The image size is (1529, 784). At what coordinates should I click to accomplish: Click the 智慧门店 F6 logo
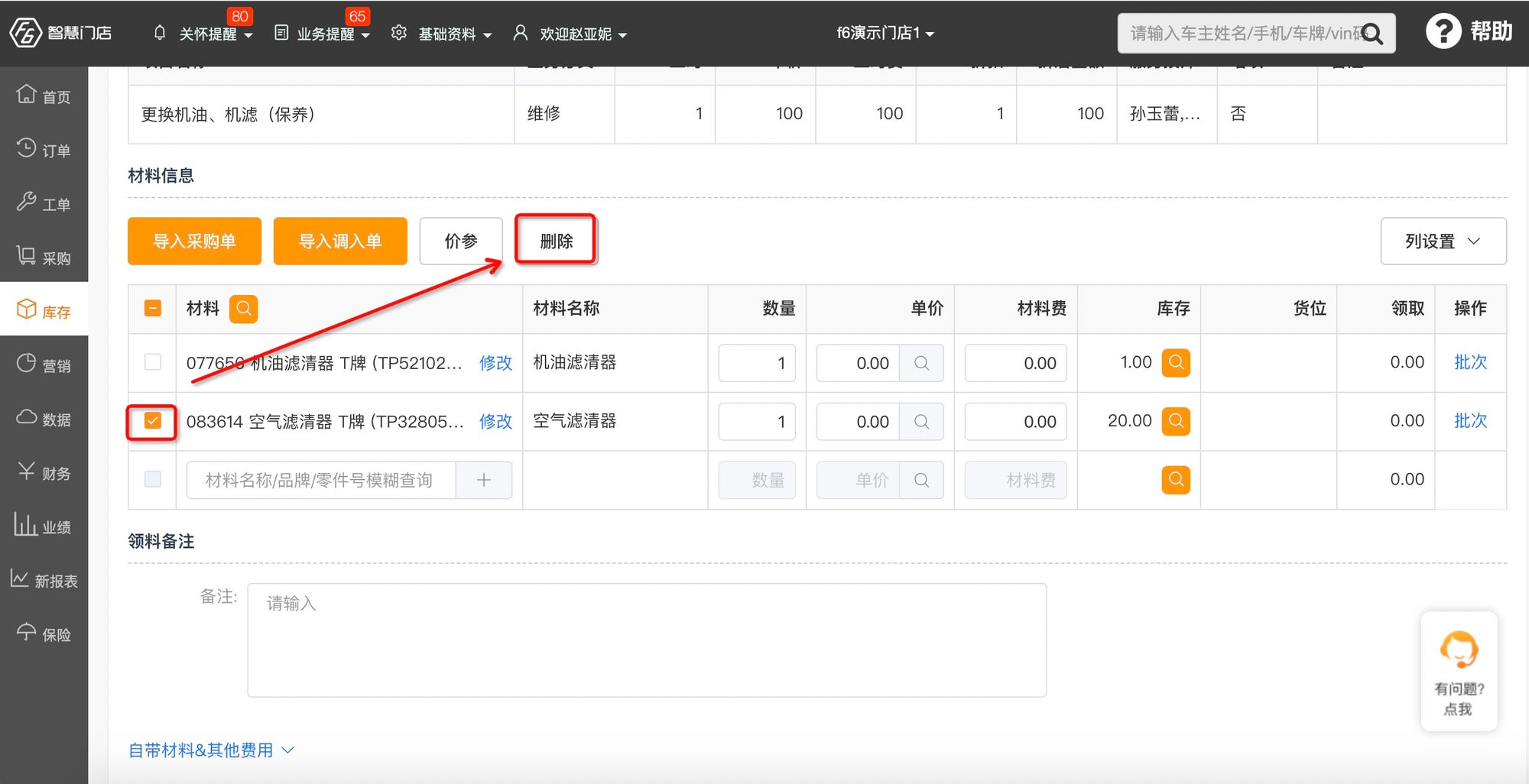coord(60,33)
